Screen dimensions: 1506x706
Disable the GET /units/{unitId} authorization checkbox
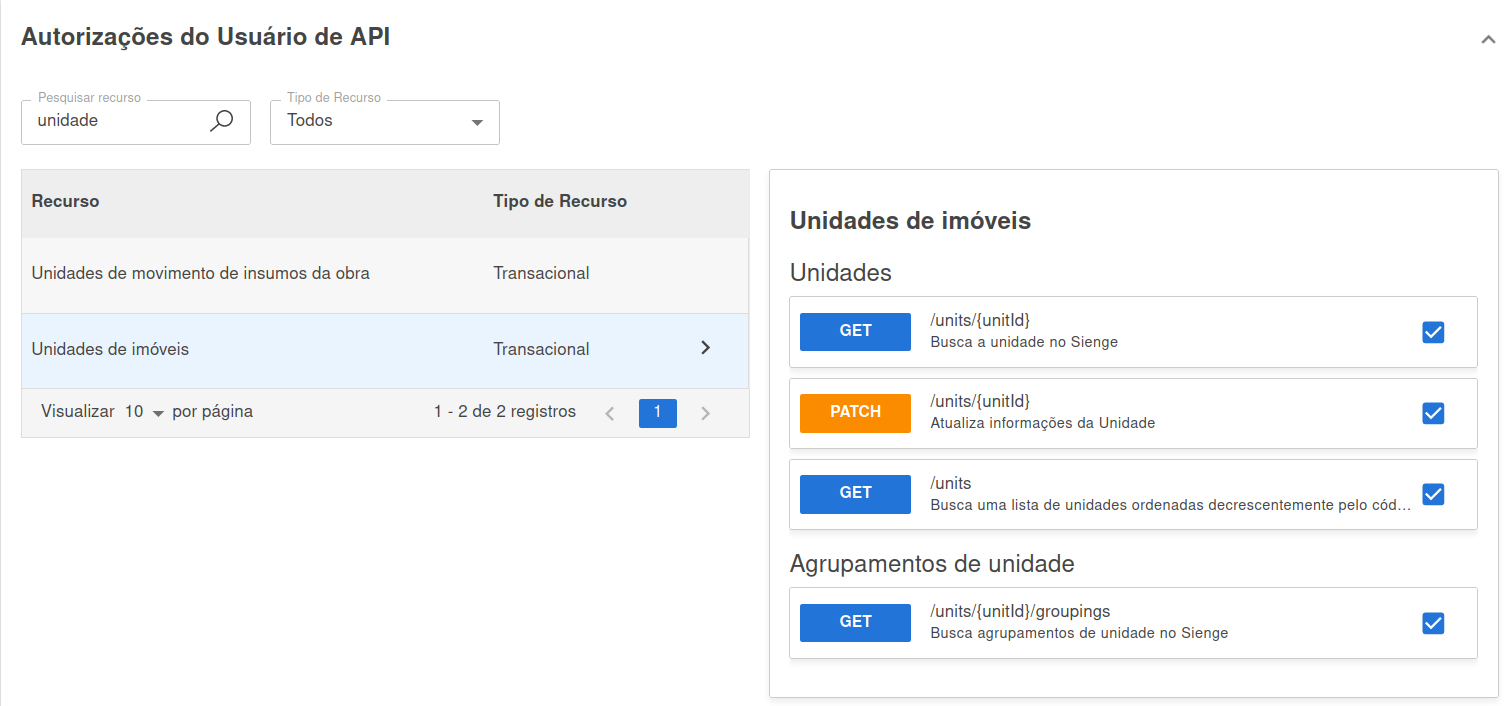(x=1433, y=331)
